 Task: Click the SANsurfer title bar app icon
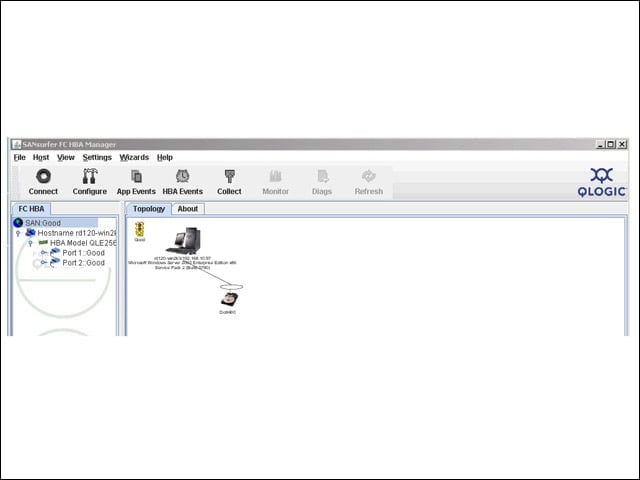[17, 144]
